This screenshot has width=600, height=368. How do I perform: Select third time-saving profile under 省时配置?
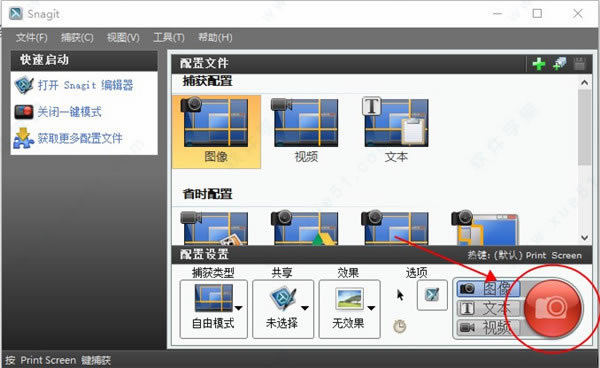click(x=395, y=228)
